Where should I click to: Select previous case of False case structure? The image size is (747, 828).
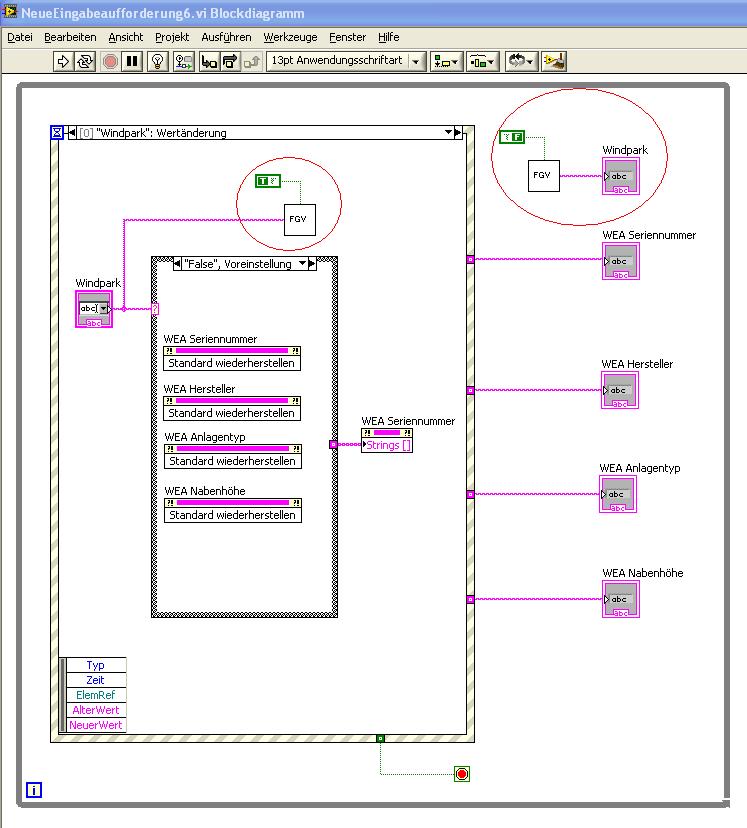point(177,264)
